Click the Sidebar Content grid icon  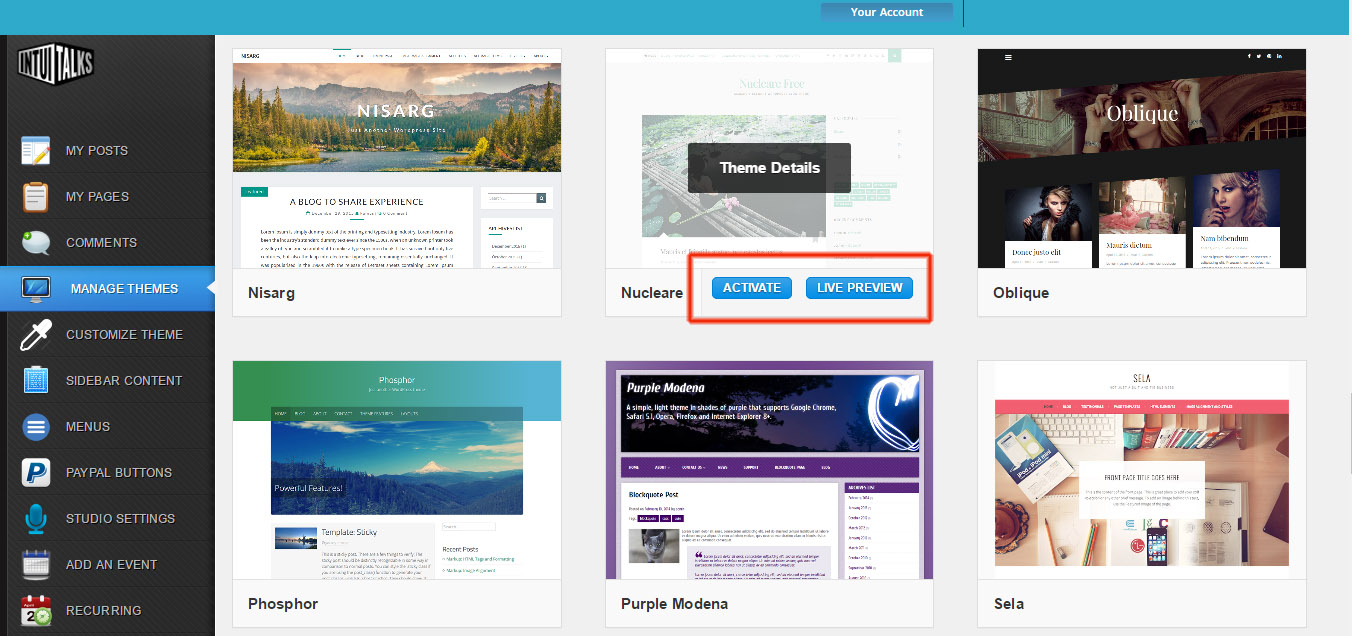click(36, 380)
